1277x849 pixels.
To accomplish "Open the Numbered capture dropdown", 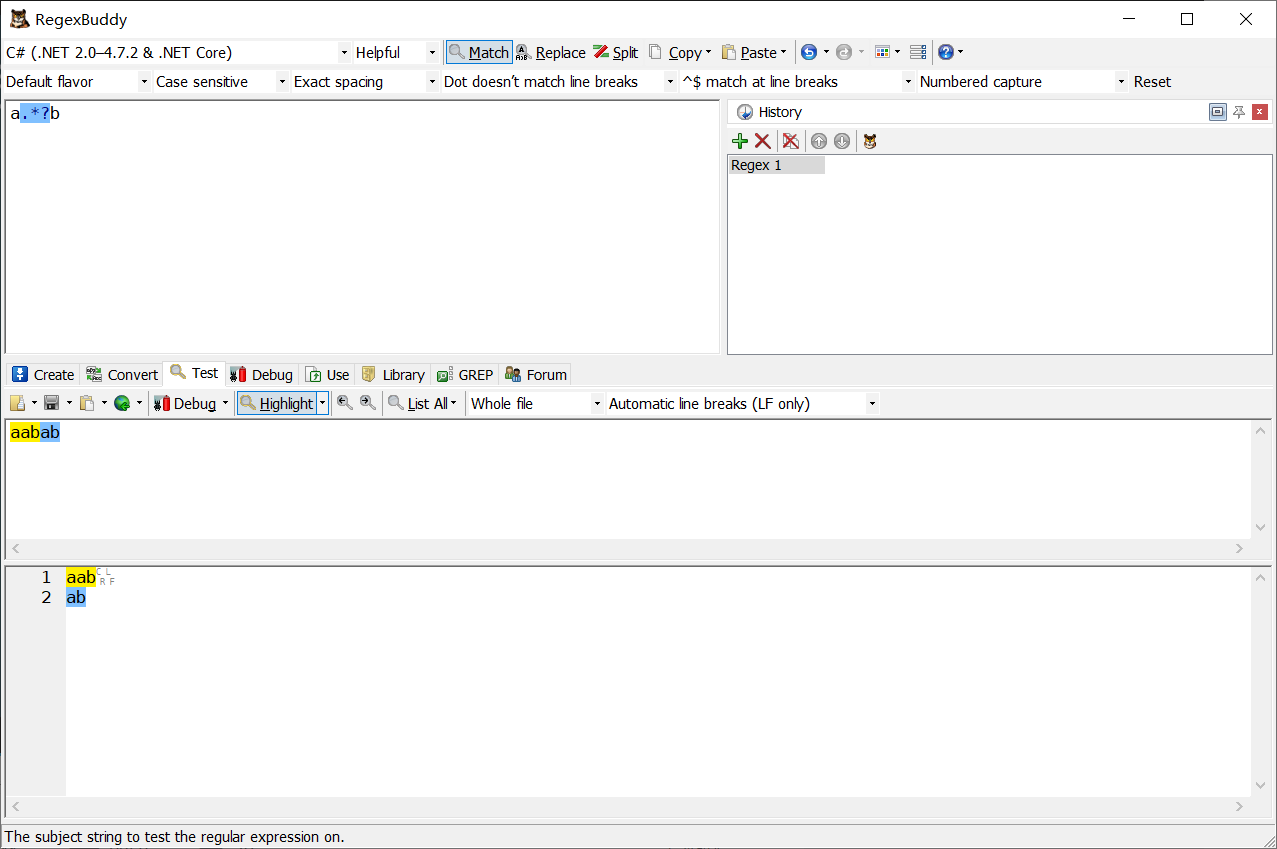I will (x=1122, y=82).
